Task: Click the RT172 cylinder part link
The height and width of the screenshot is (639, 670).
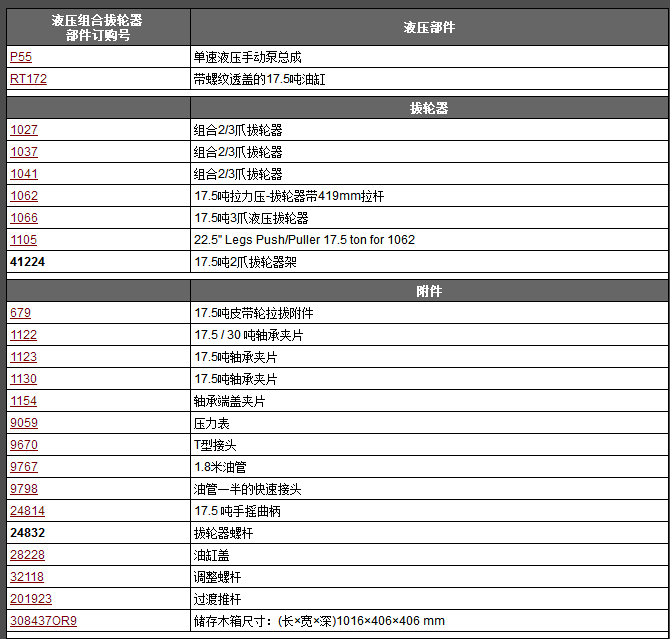Action: pos(28,79)
